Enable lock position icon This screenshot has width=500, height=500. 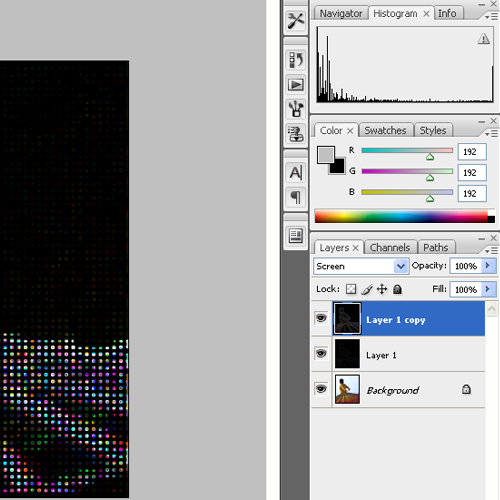(x=382, y=289)
